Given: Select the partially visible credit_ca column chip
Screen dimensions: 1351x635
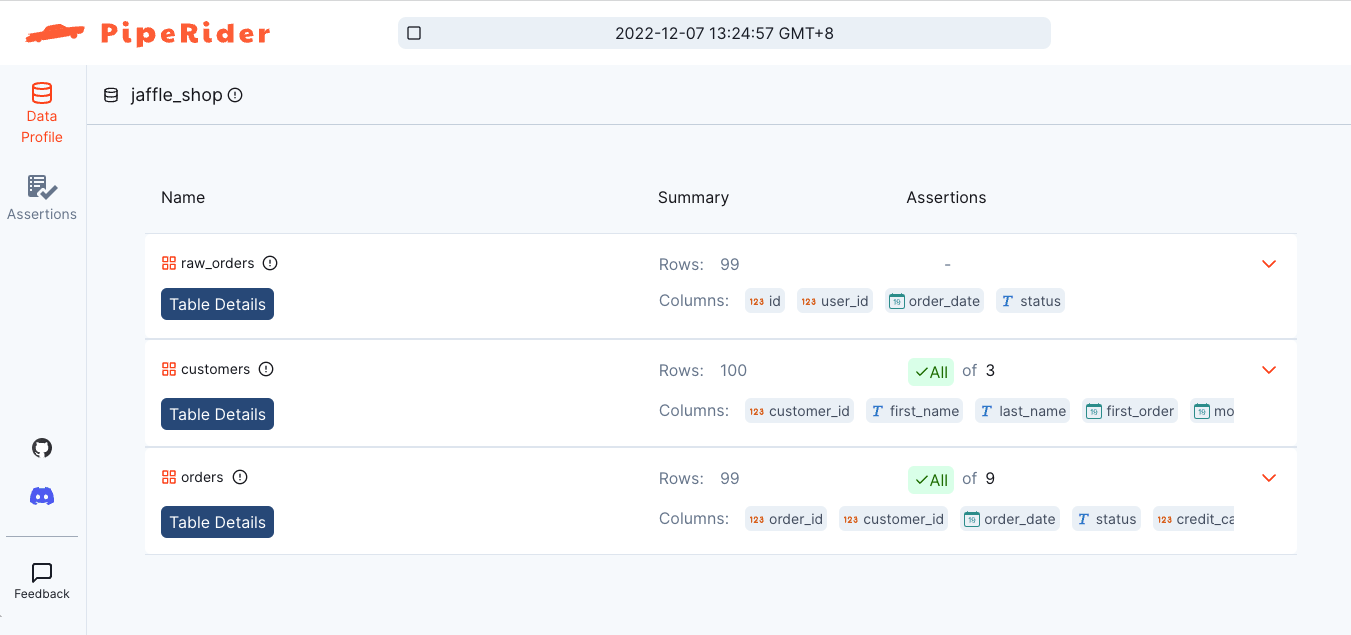Looking at the screenshot, I should (x=1194, y=519).
